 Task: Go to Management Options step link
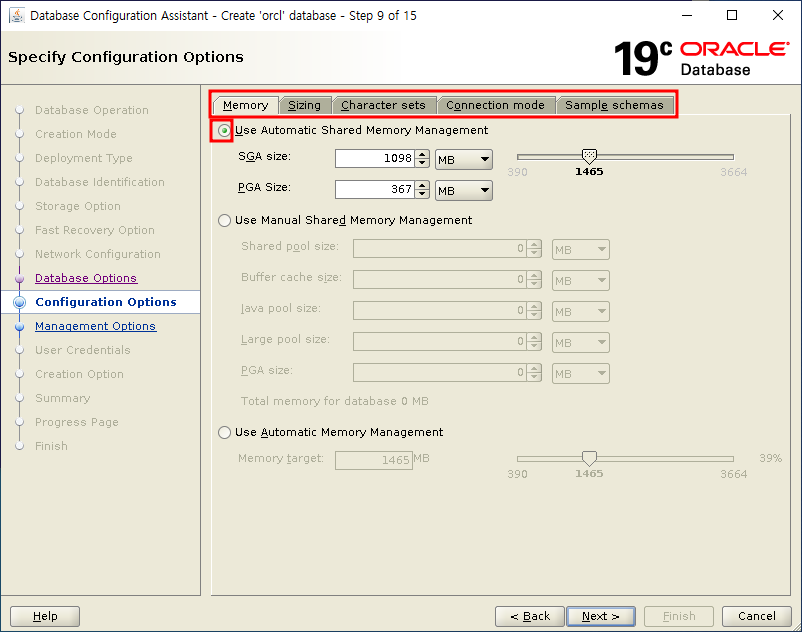tap(95, 326)
